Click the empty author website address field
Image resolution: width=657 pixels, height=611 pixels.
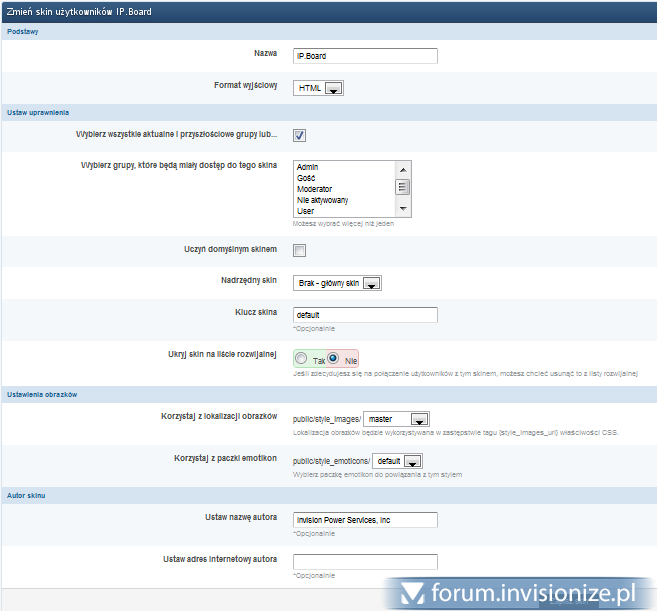tap(365, 561)
